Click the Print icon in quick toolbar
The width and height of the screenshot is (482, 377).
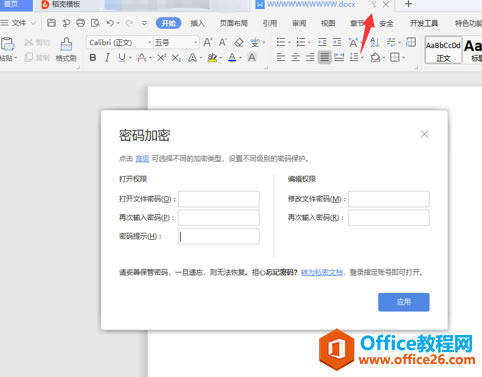[80, 23]
